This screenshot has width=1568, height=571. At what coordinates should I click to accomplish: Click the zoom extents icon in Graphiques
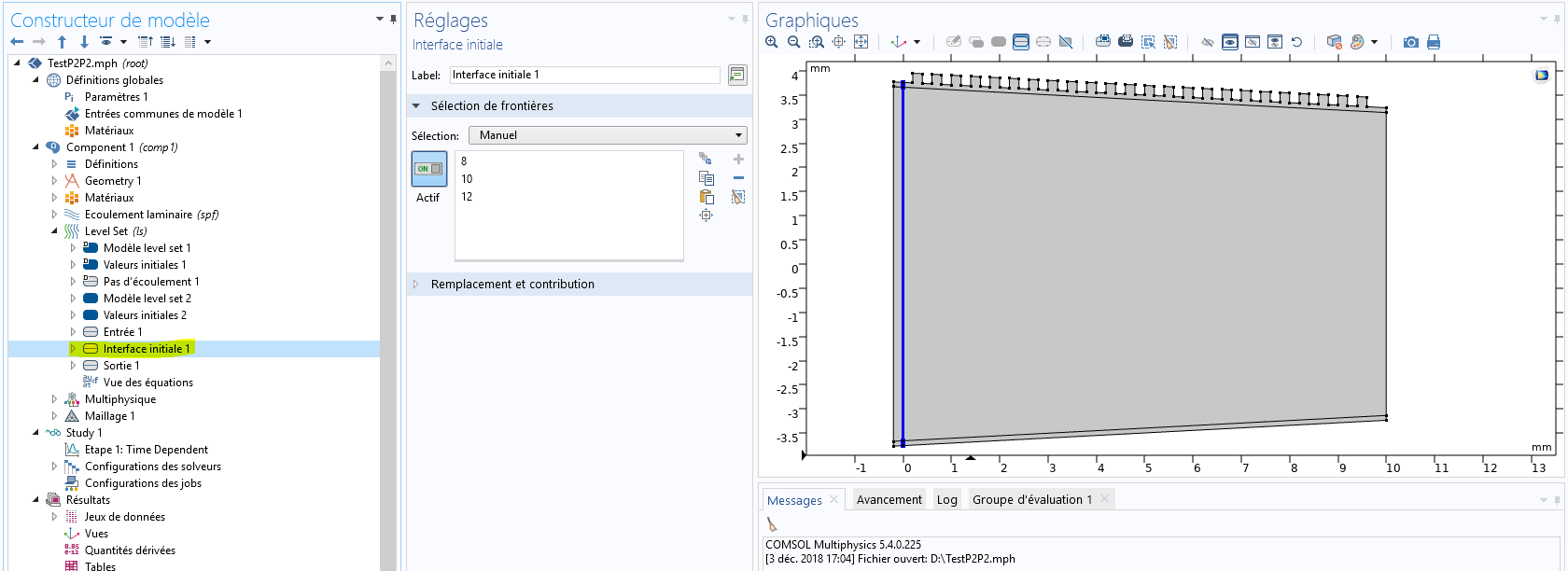861,42
